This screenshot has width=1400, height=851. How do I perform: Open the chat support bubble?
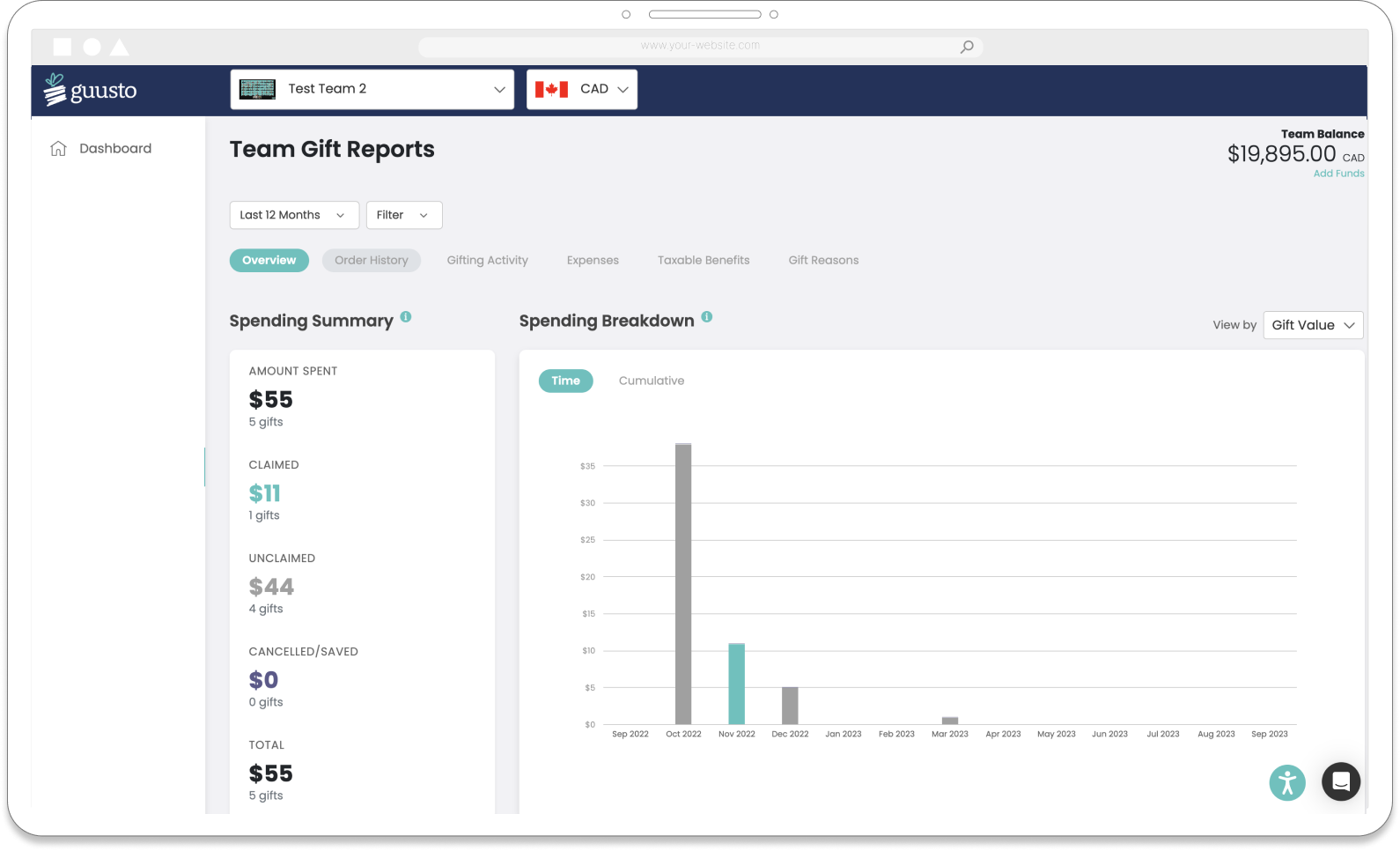(1340, 781)
